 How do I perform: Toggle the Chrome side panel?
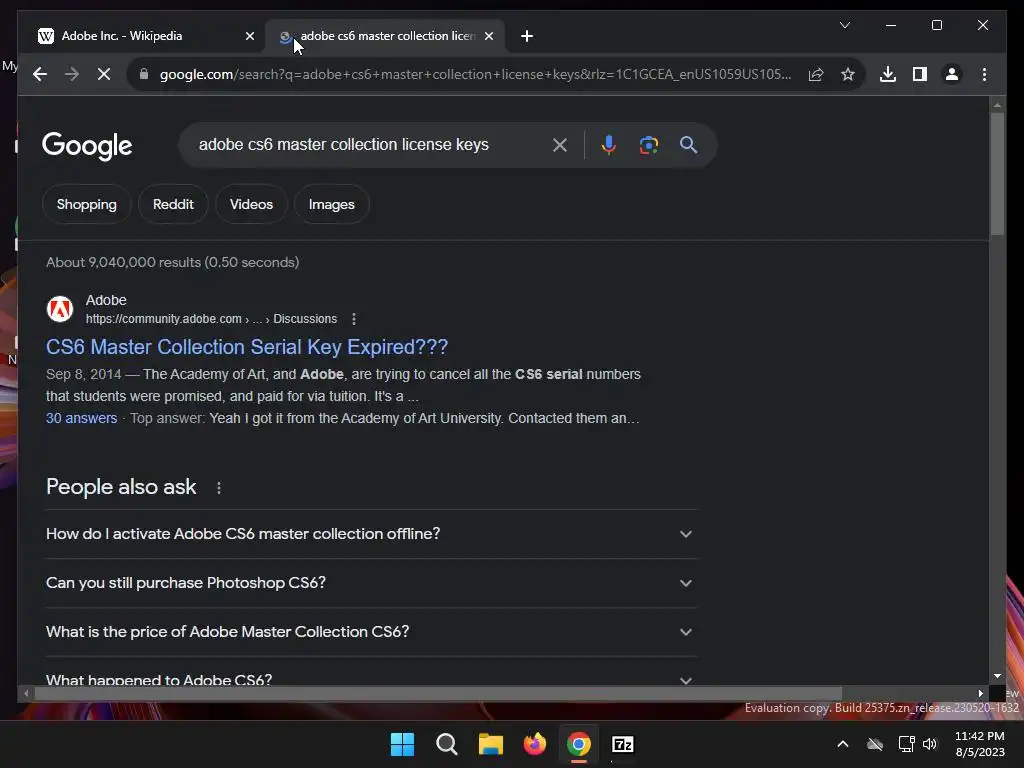pyautogui.click(x=920, y=74)
